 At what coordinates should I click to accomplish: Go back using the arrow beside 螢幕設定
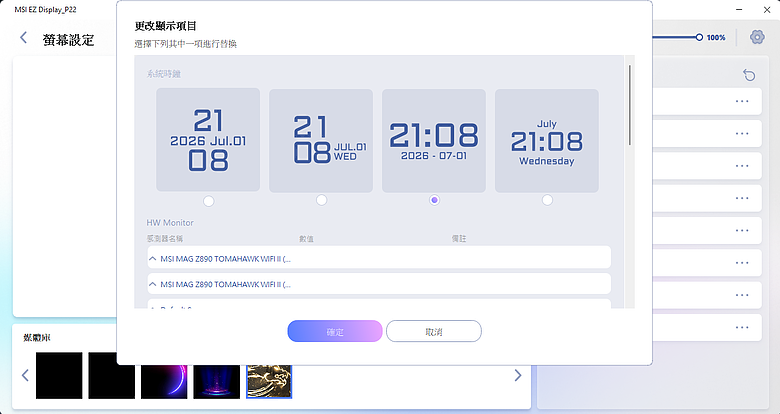point(23,37)
